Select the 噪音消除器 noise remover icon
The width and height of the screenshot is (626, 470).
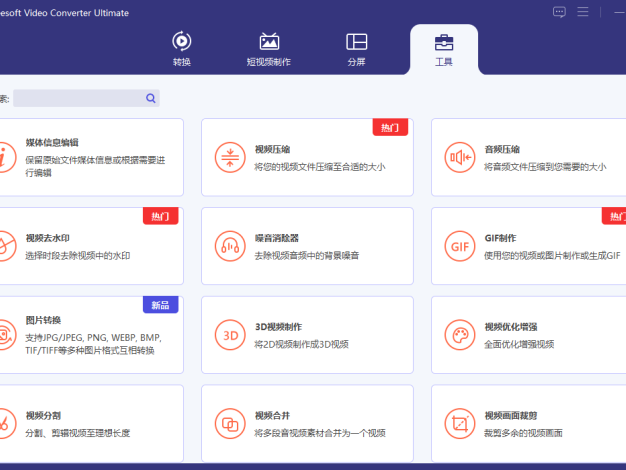[x=230, y=246]
